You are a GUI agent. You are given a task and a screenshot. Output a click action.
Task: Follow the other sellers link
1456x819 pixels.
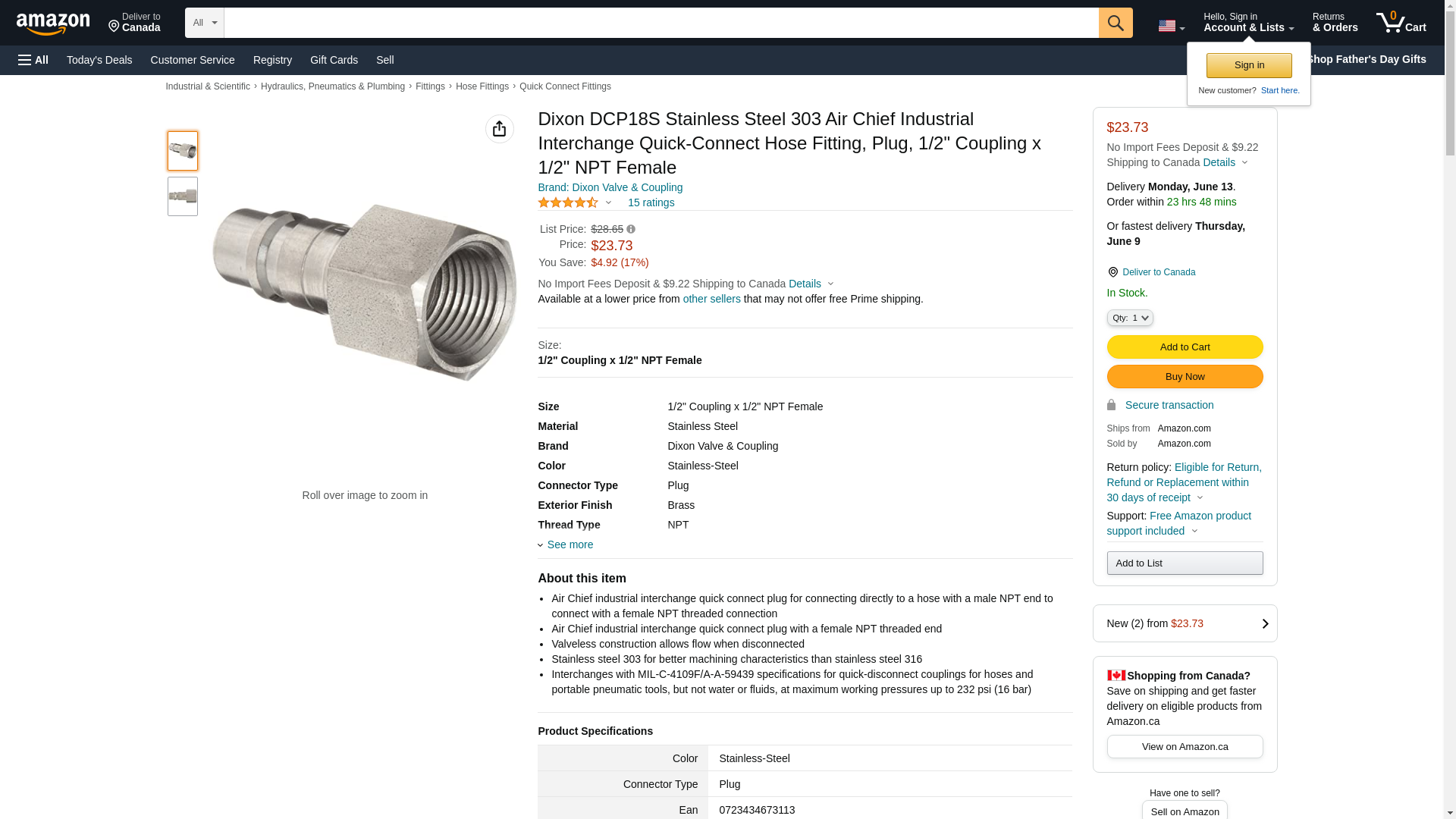pos(712,299)
